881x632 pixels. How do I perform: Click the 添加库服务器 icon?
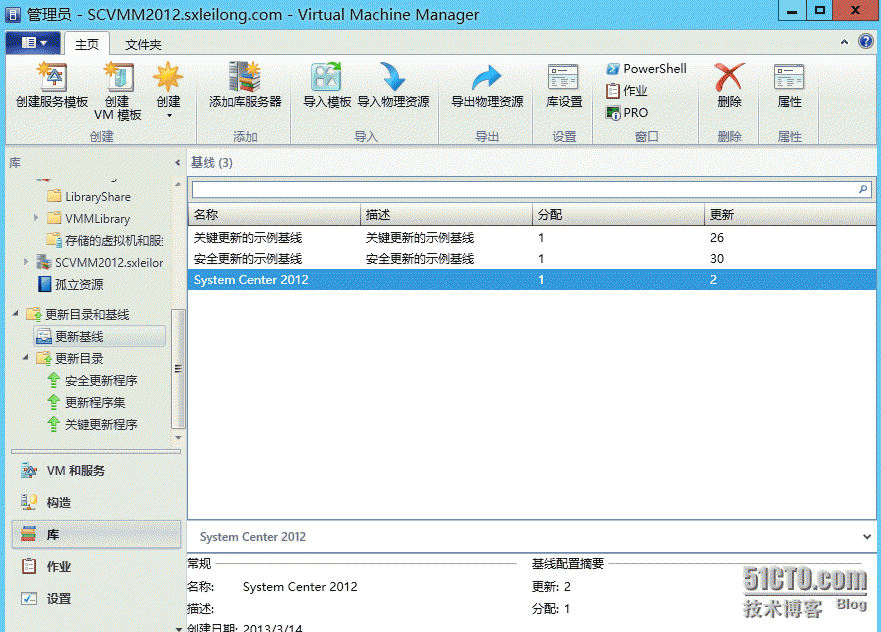(245, 77)
